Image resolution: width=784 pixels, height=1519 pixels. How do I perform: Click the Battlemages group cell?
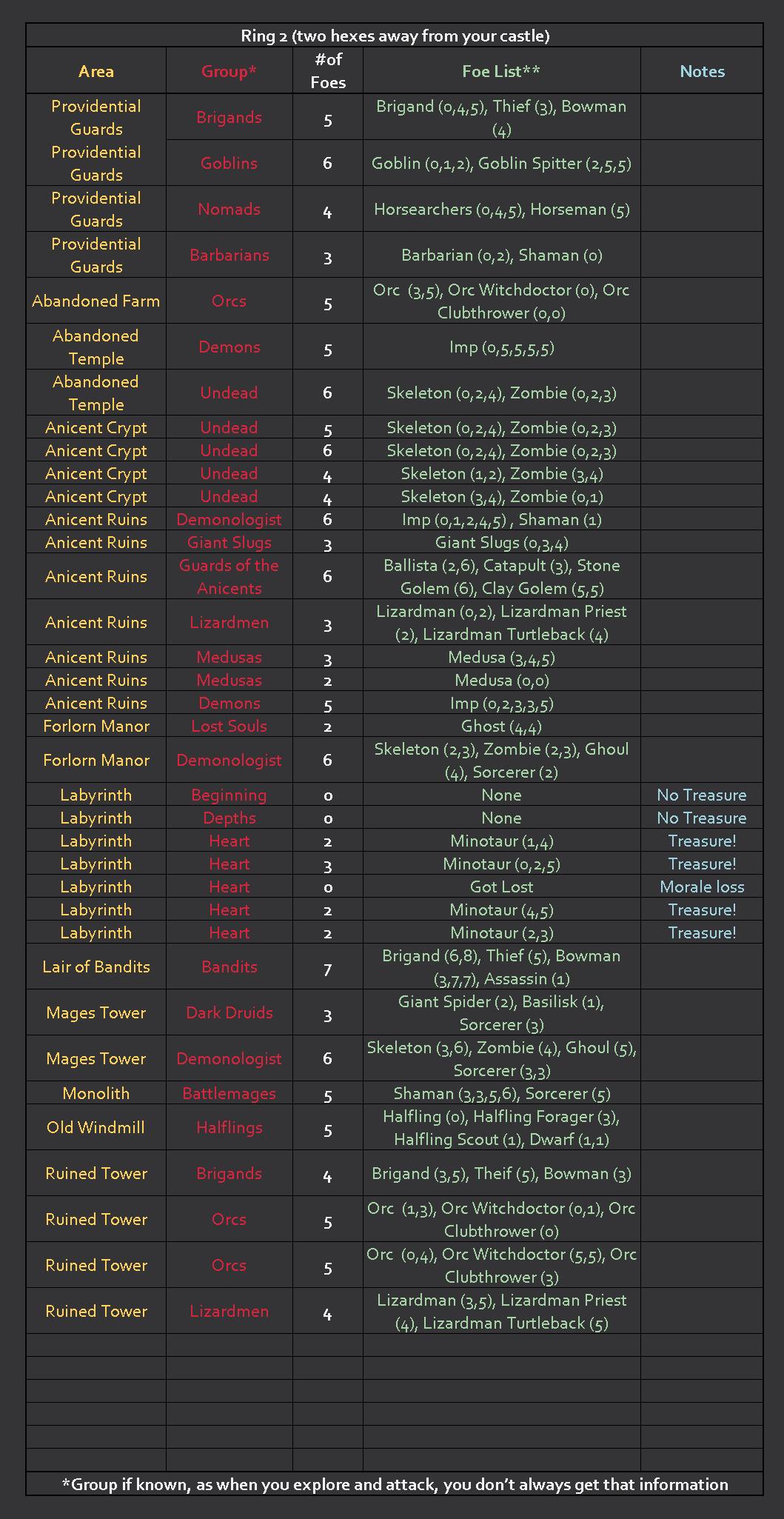(x=229, y=1093)
